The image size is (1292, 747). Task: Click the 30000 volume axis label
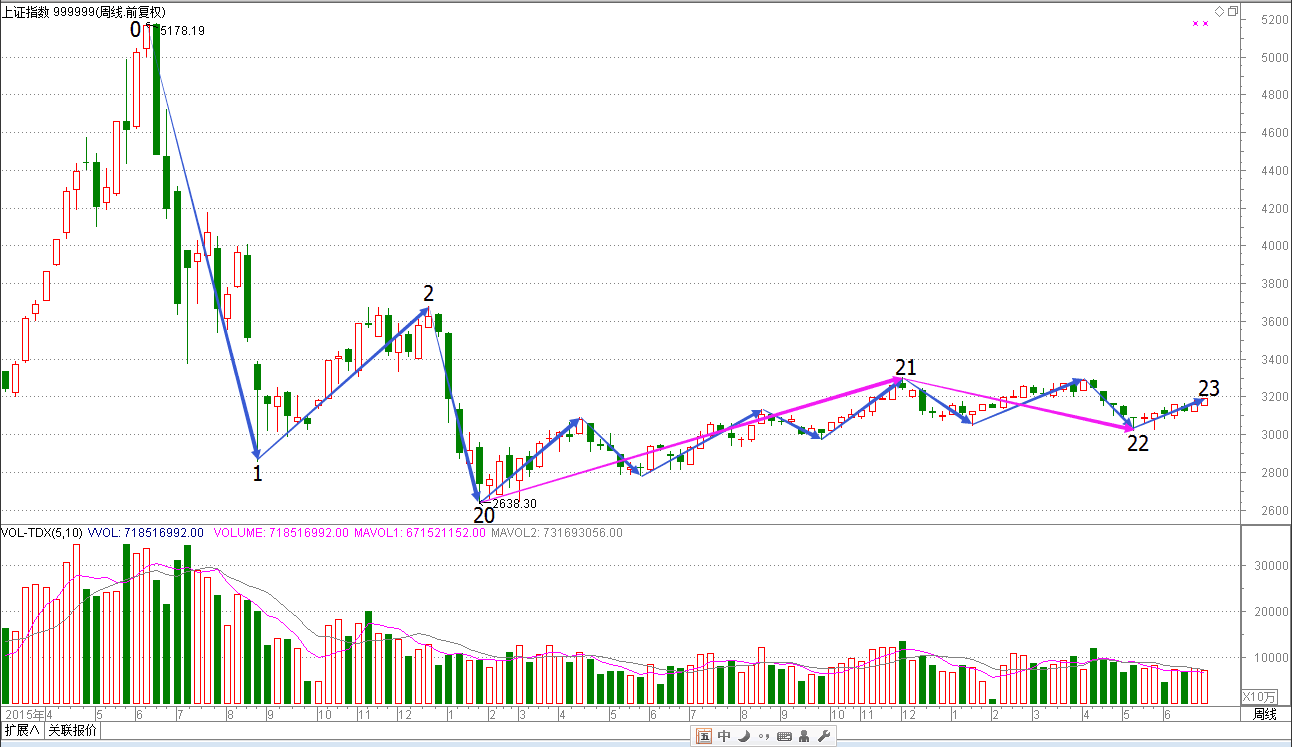[1271, 566]
